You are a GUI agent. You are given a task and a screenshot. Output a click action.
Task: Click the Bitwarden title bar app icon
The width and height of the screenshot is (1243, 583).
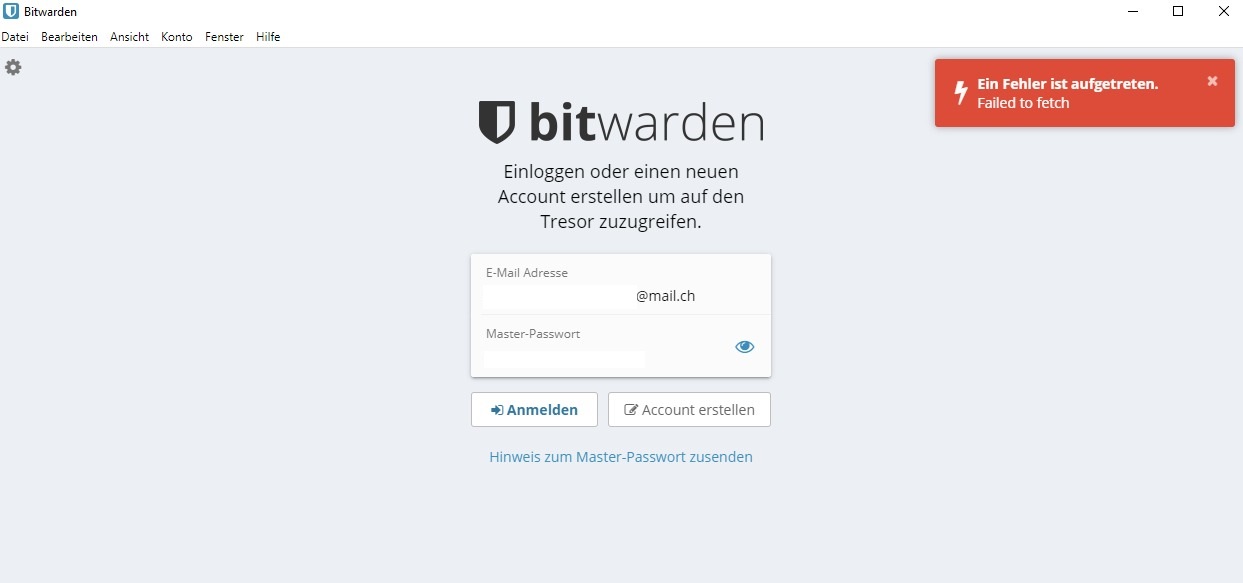[x=11, y=12]
